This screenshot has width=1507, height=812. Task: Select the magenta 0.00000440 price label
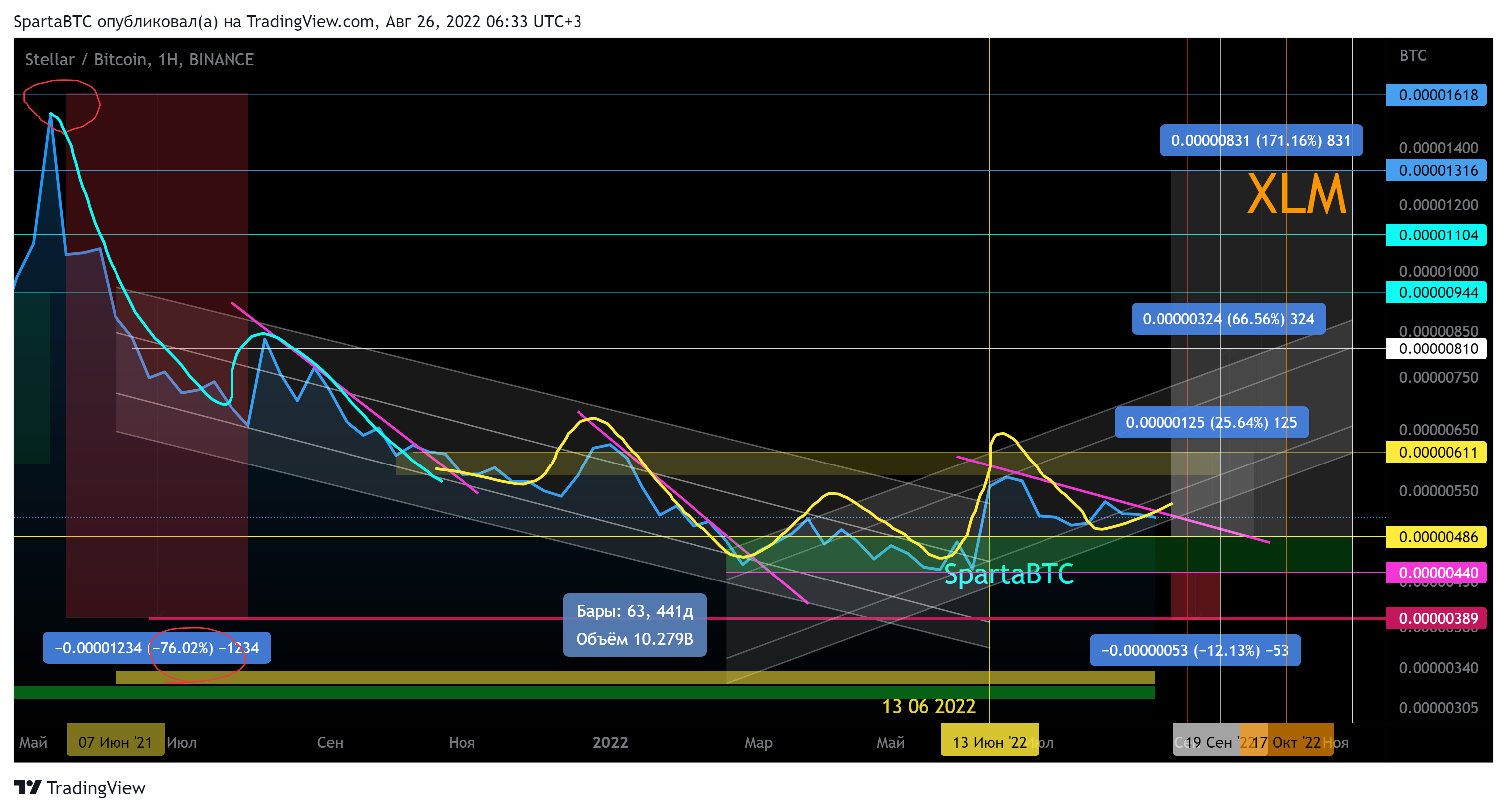(x=1436, y=573)
